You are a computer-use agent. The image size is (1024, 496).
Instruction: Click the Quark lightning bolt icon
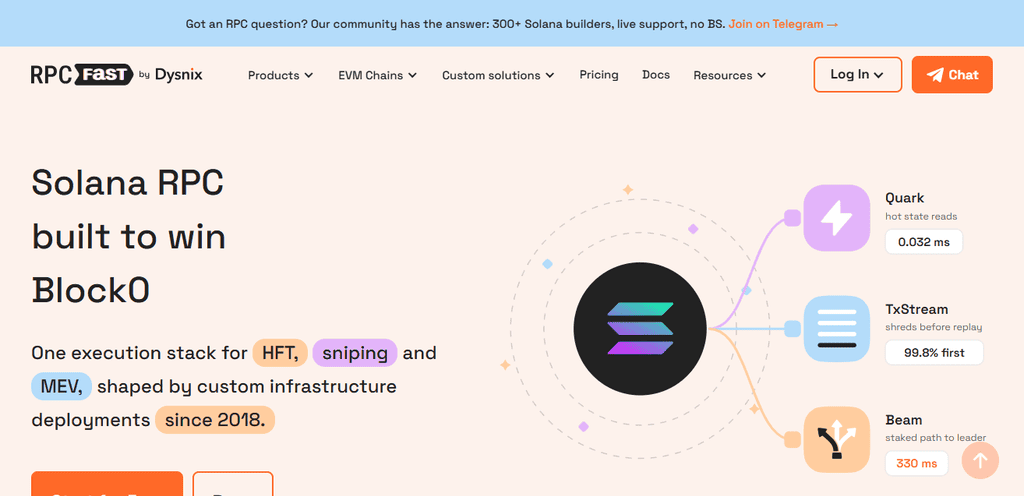click(x=837, y=218)
